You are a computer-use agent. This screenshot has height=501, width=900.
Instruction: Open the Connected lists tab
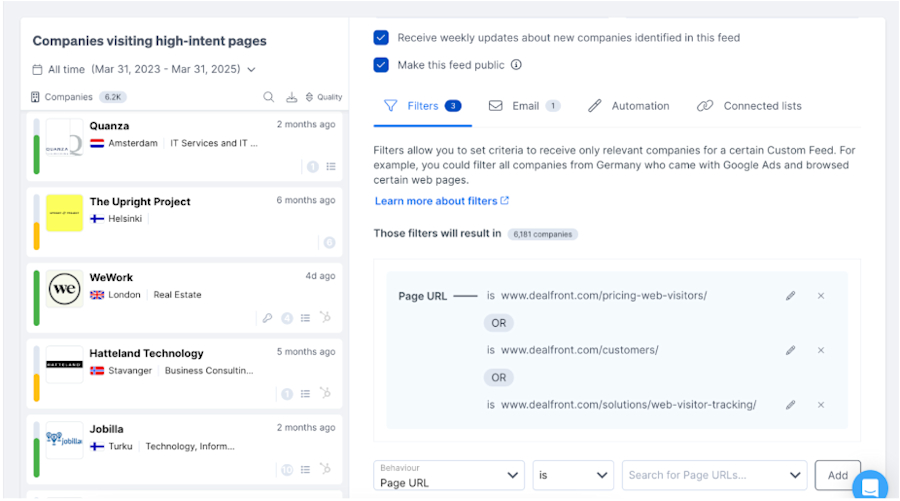[x=749, y=106]
